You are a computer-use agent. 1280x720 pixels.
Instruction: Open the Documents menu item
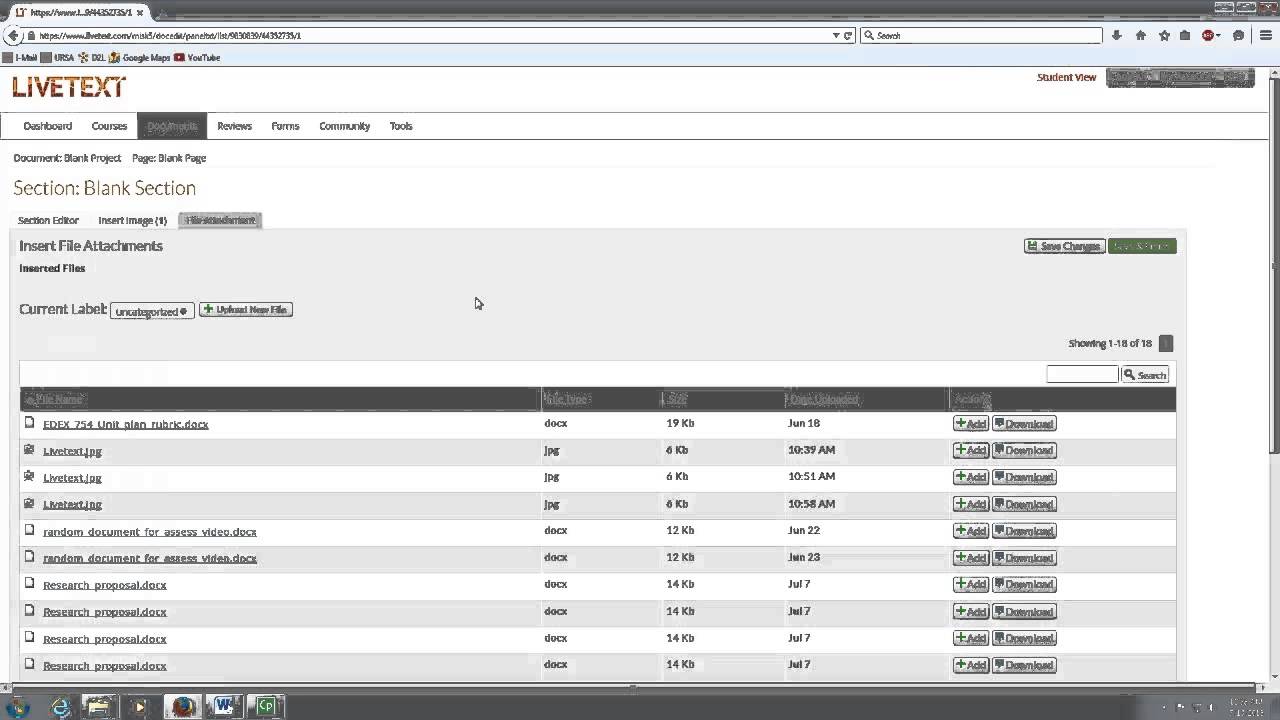172,126
